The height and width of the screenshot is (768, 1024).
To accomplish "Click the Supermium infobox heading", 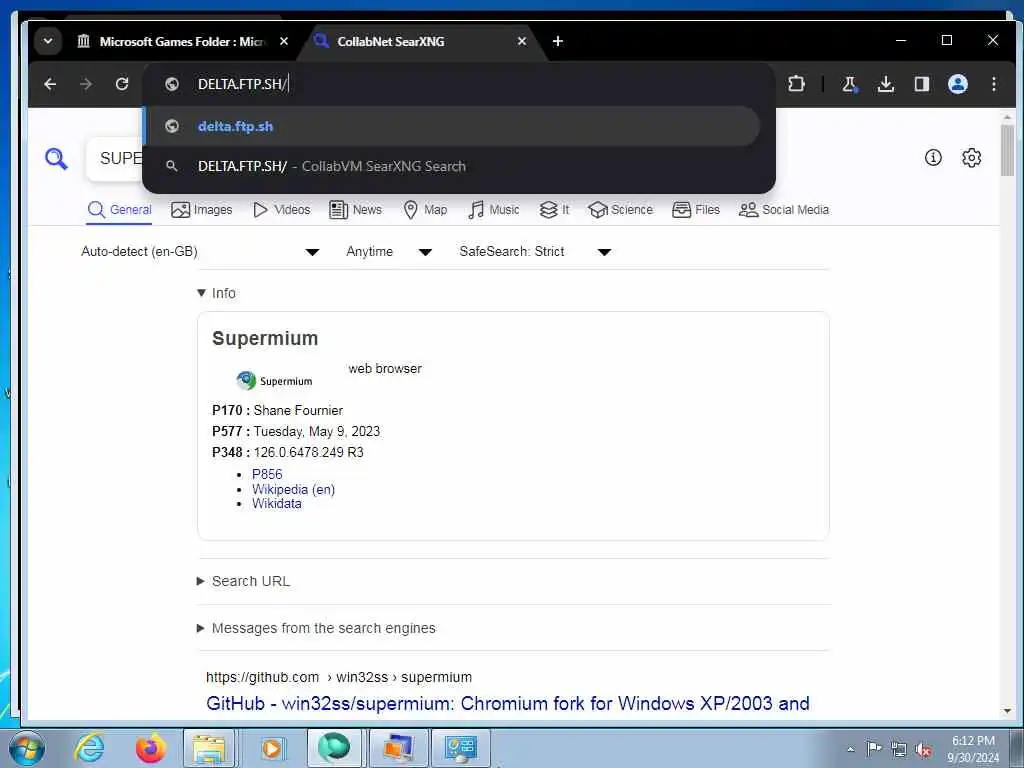I will [265, 338].
